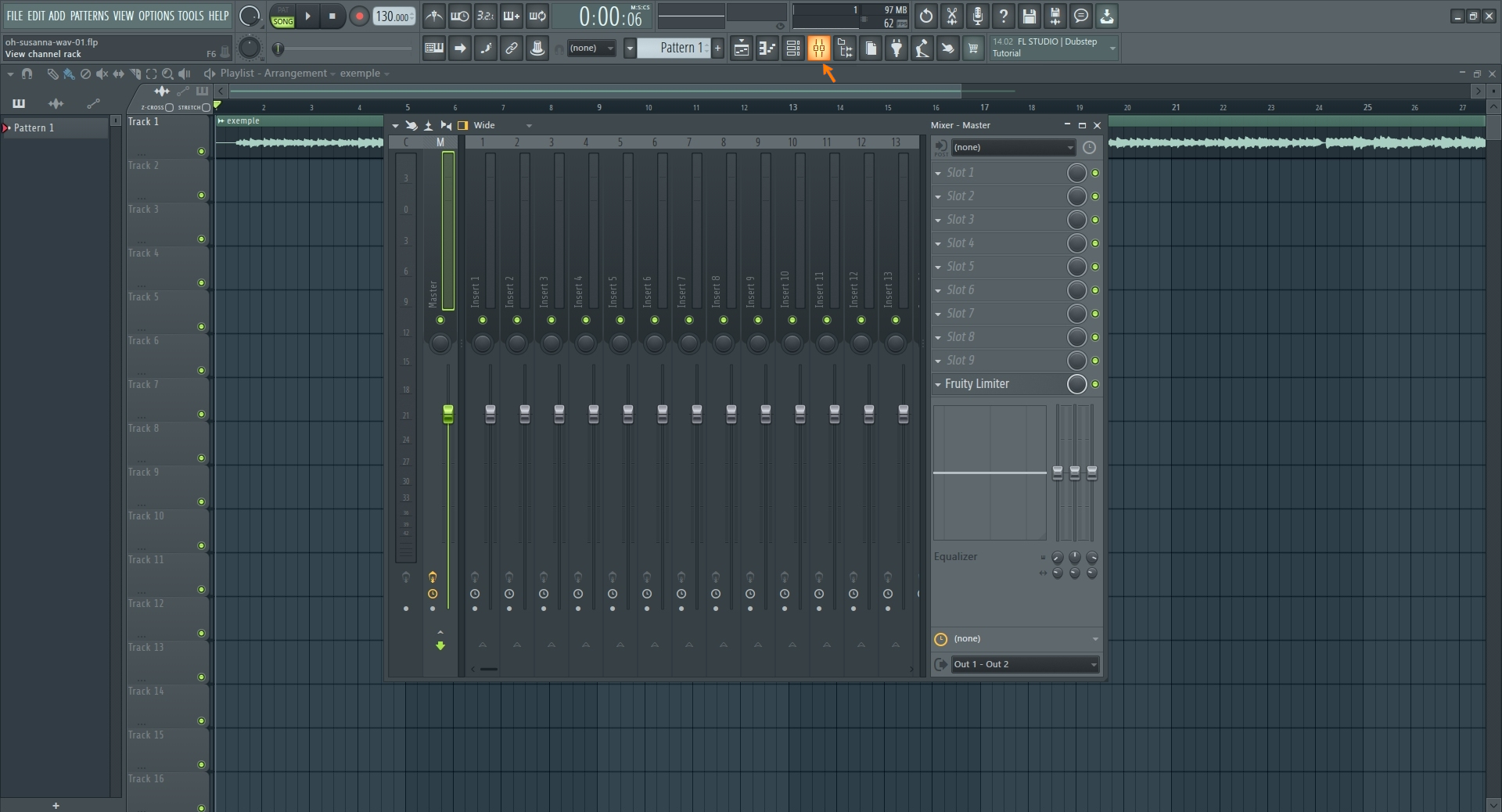
Task: Click the Render audio file icon
Action: point(1055,16)
